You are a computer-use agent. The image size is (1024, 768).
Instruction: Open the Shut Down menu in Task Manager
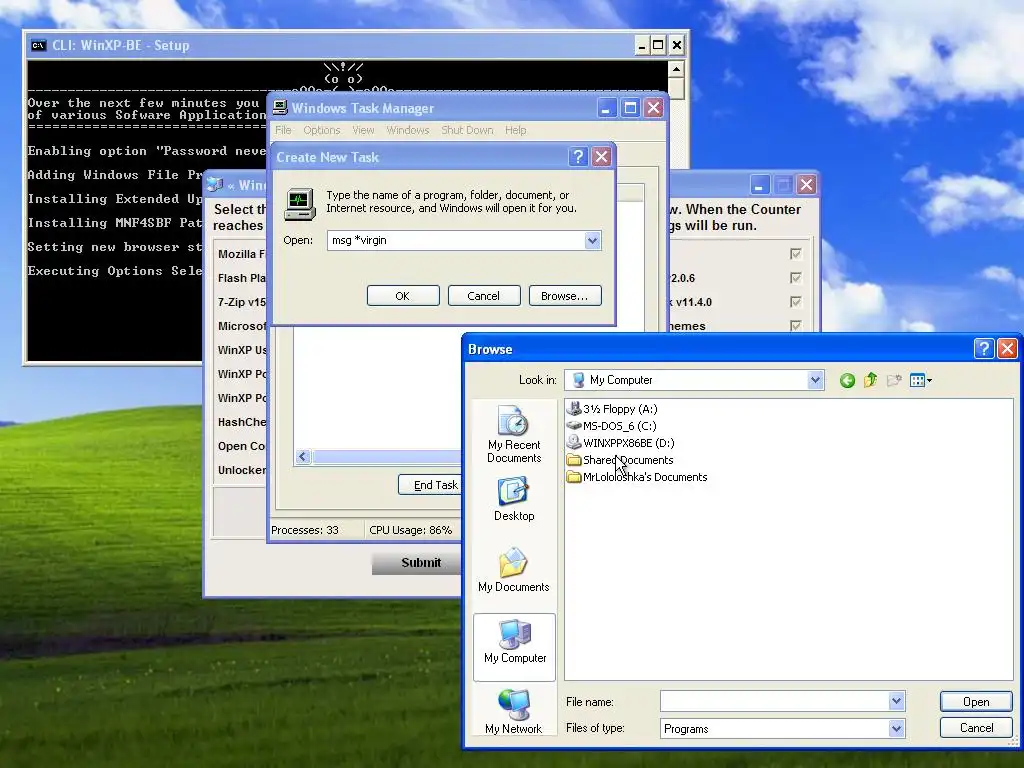(467, 130)
